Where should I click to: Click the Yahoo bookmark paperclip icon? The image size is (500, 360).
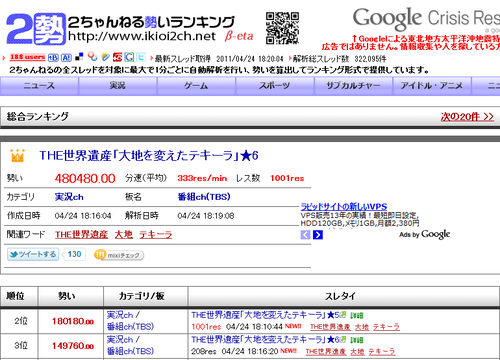tap(106, 57)
